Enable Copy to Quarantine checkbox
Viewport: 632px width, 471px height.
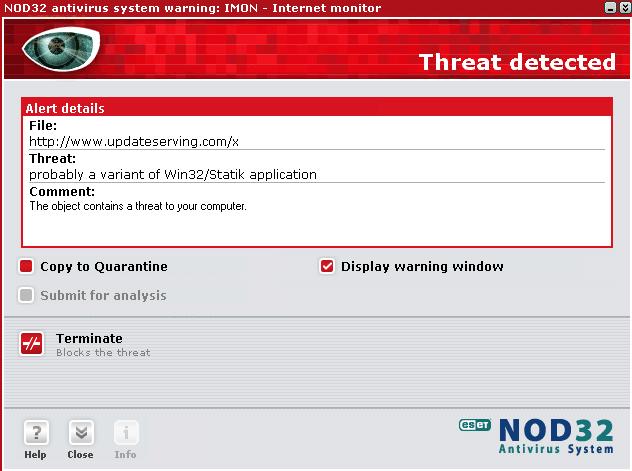(26, 266)
